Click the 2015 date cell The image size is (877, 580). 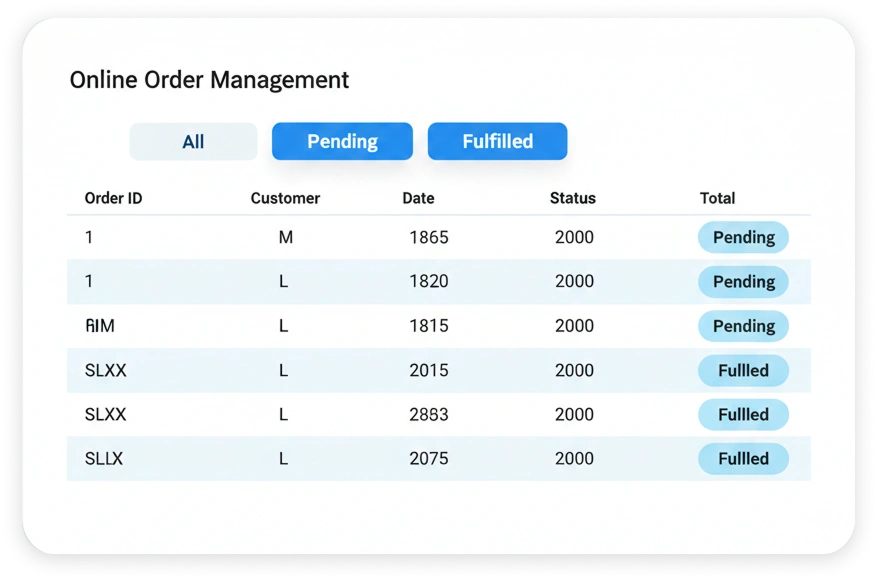pos(429,370)
